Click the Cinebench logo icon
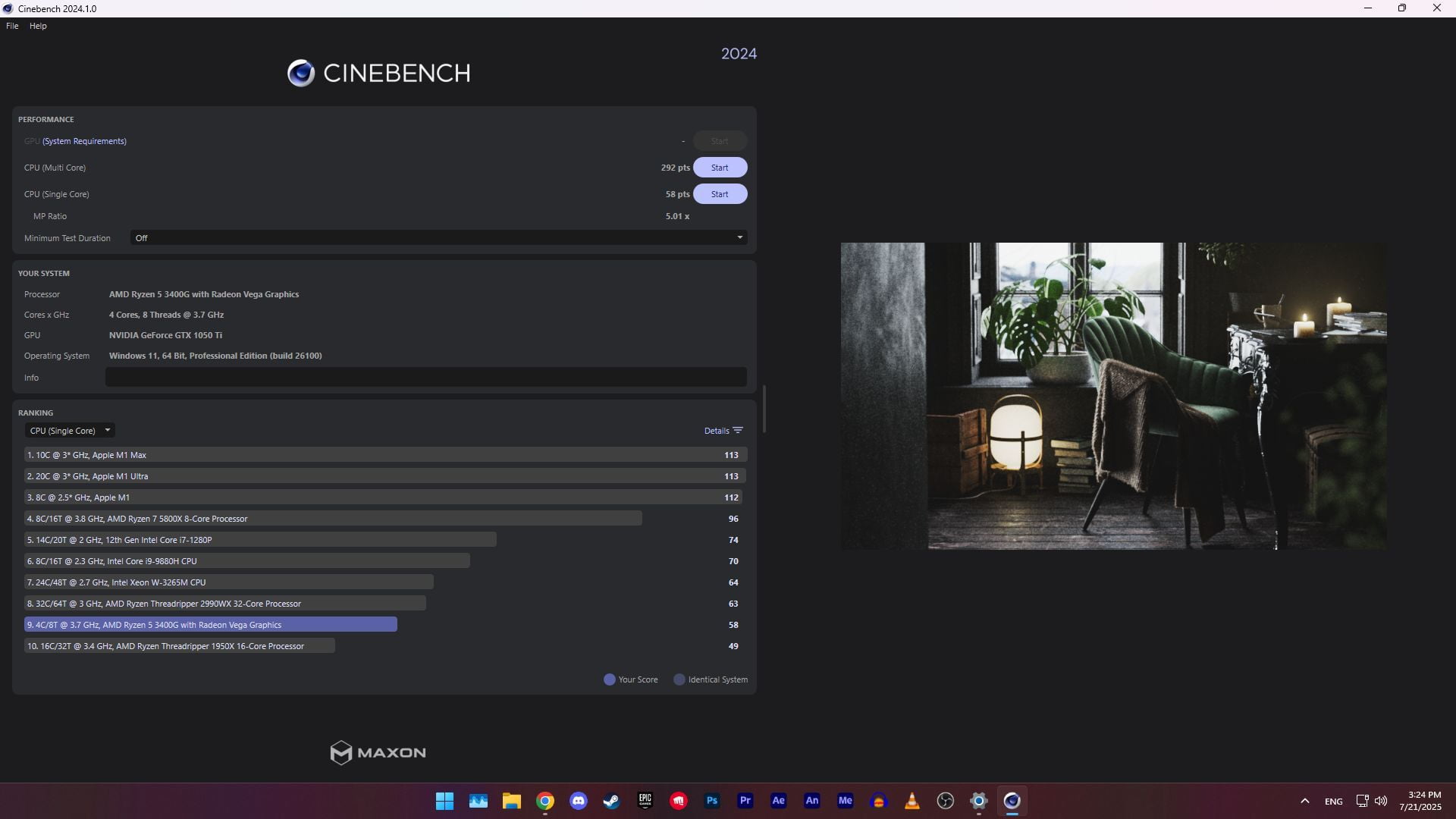Viewport: 1456px width, 819px height. [301, 73]
